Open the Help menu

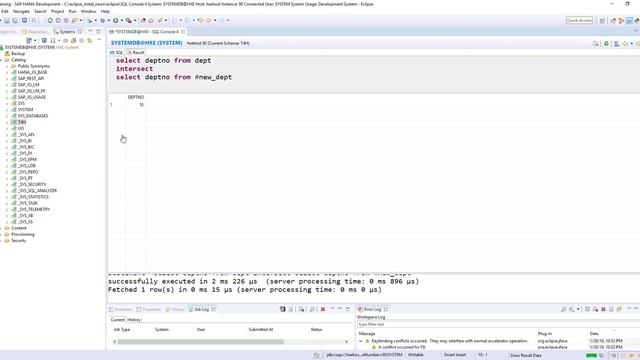[105, 11]
